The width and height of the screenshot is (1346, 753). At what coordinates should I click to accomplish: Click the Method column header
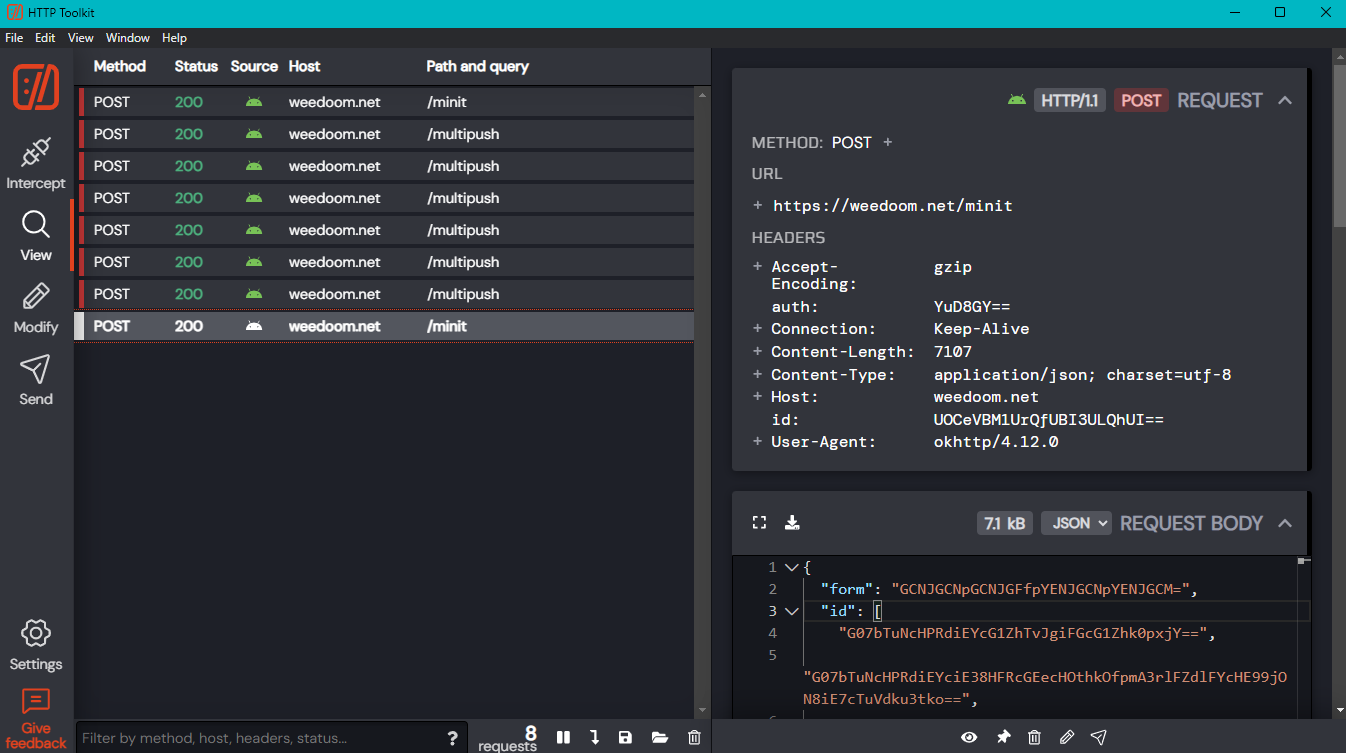coord(120,66)
